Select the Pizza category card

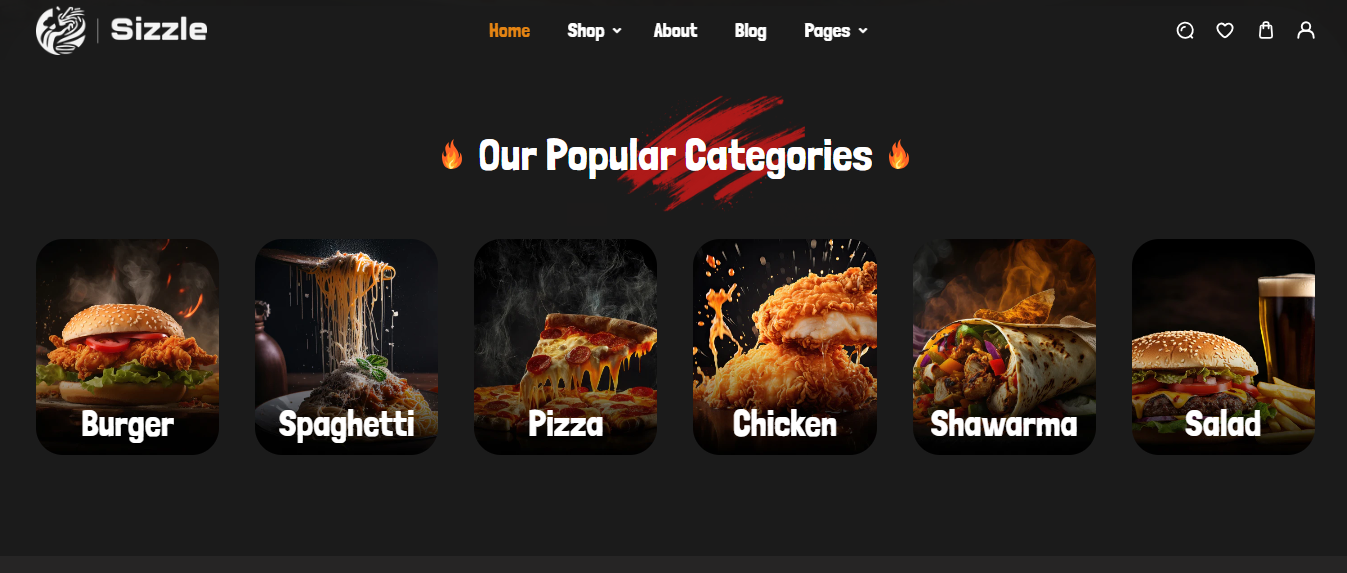[565, 347]
